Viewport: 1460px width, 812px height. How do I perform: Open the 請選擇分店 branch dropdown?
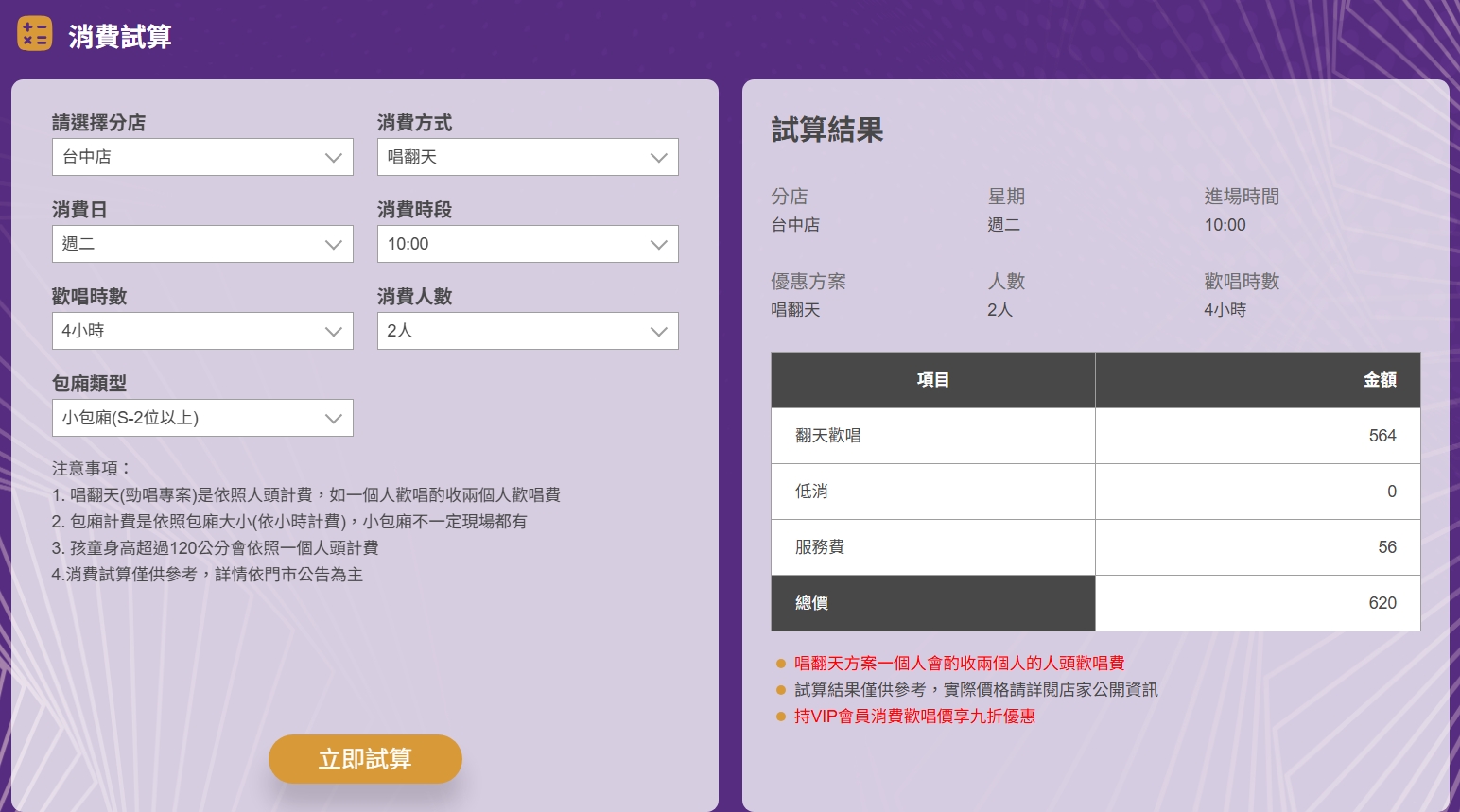(x=202, y=157)
